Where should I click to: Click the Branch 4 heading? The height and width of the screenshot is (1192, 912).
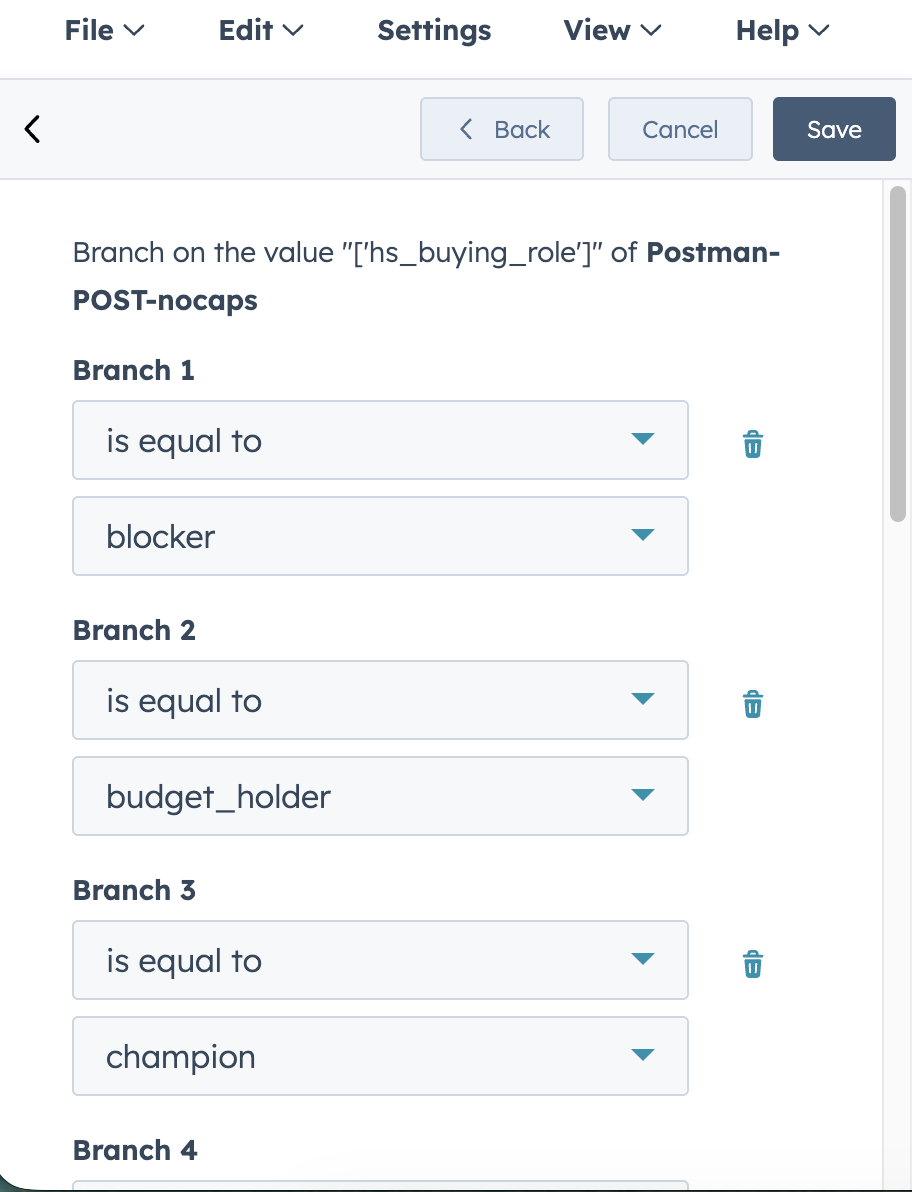(134, 1150)
